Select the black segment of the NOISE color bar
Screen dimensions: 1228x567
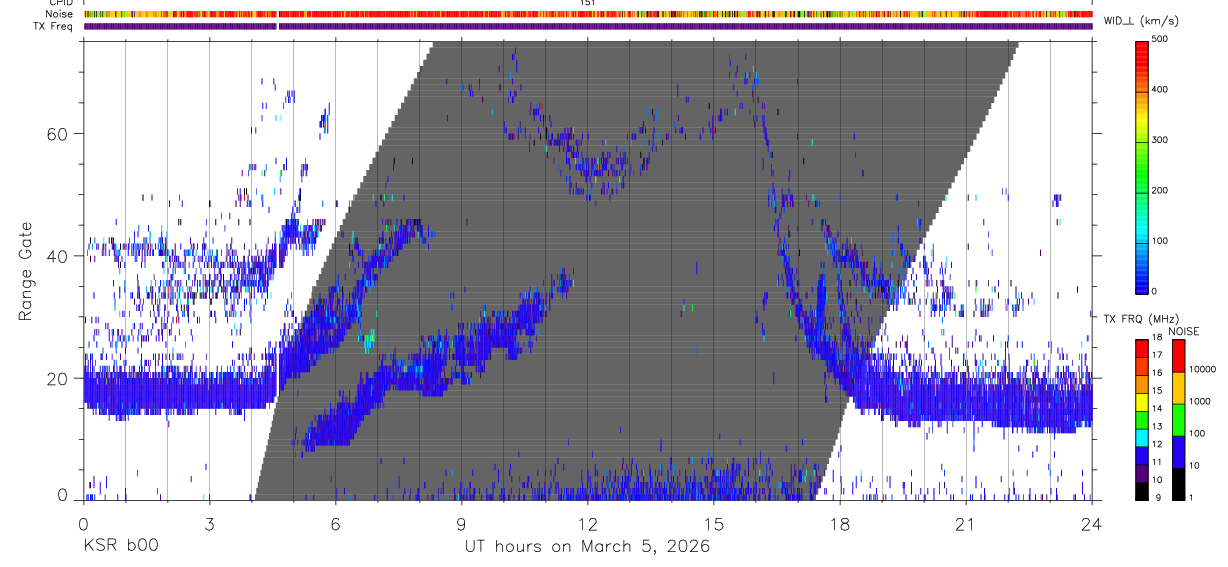point(1179,484)
